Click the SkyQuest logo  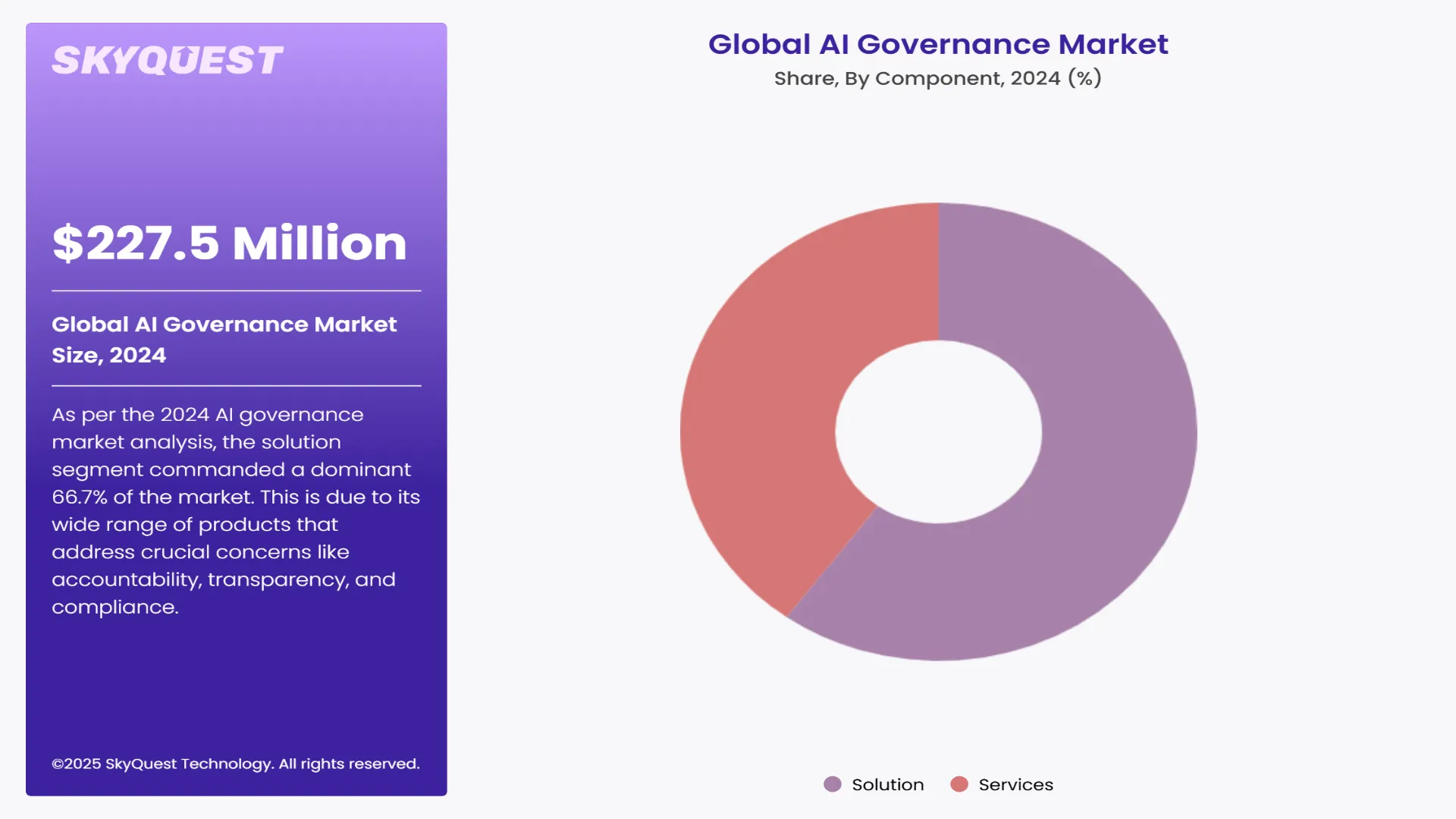pyautogui.click(x=168, y=60)
